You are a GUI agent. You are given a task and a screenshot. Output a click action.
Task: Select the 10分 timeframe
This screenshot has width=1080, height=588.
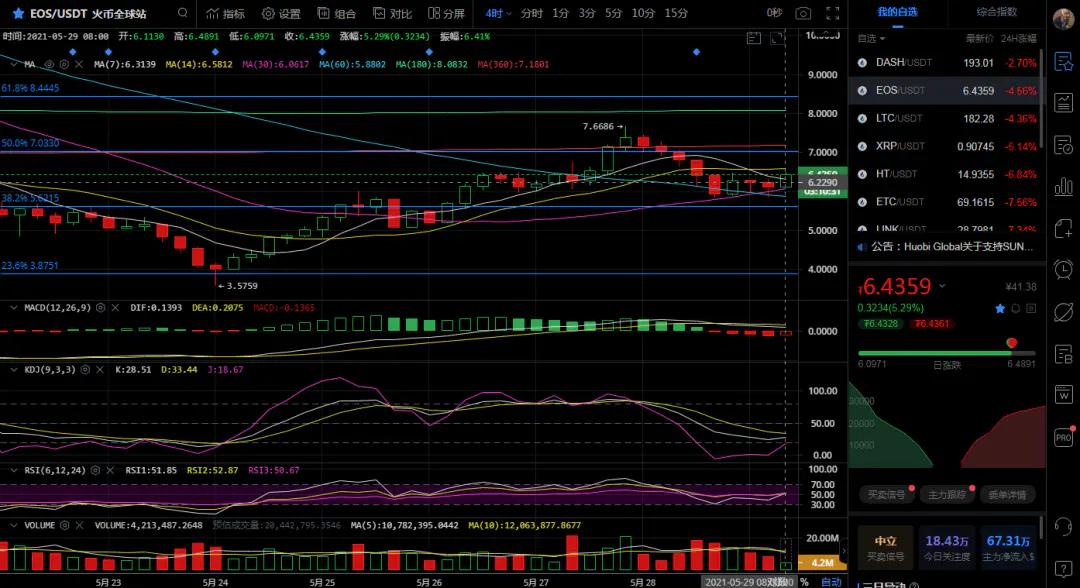click(643, 13)
